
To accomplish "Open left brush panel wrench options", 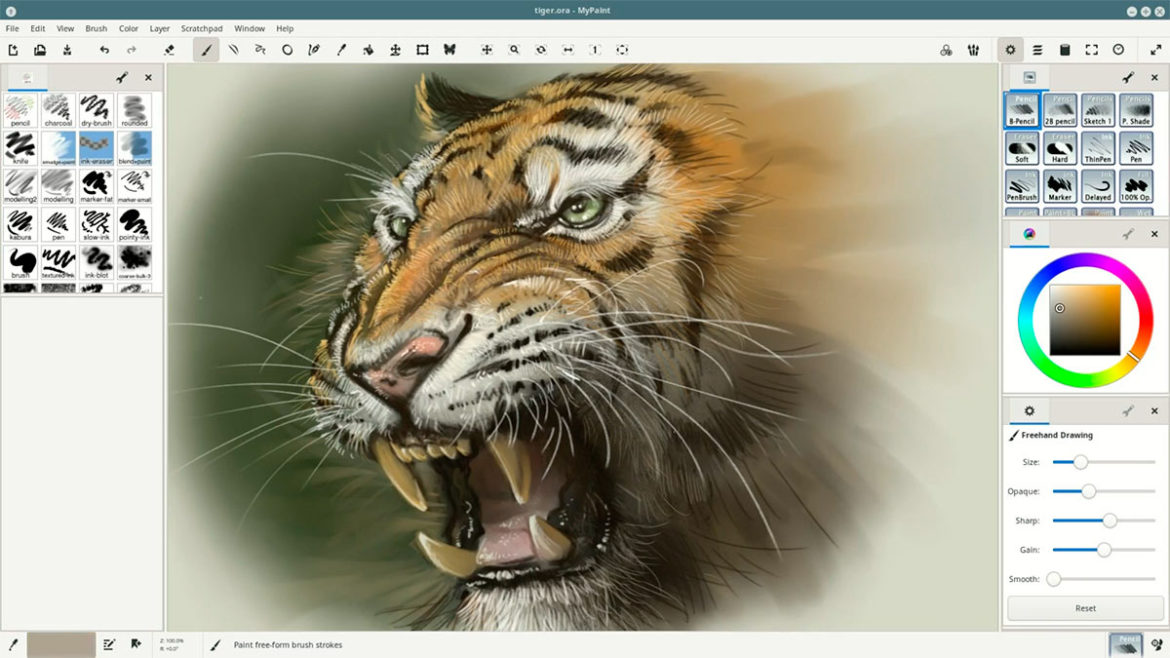I will point(121,78).
